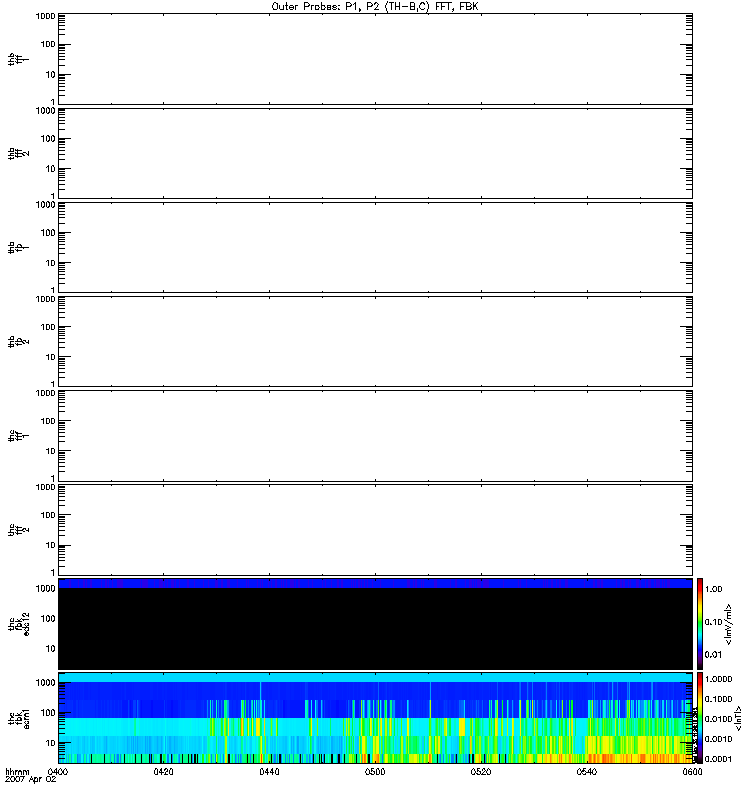Click the '1000' tick of the scm1 panel
The height and width of the screenshot is (800, 750).
click(45, 683)
